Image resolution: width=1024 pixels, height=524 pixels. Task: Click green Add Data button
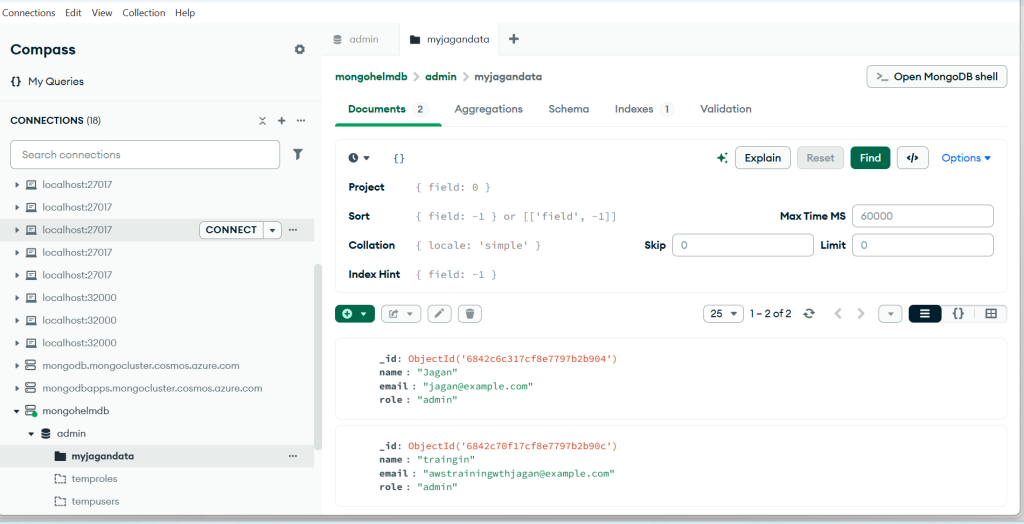tap(355, 314)
